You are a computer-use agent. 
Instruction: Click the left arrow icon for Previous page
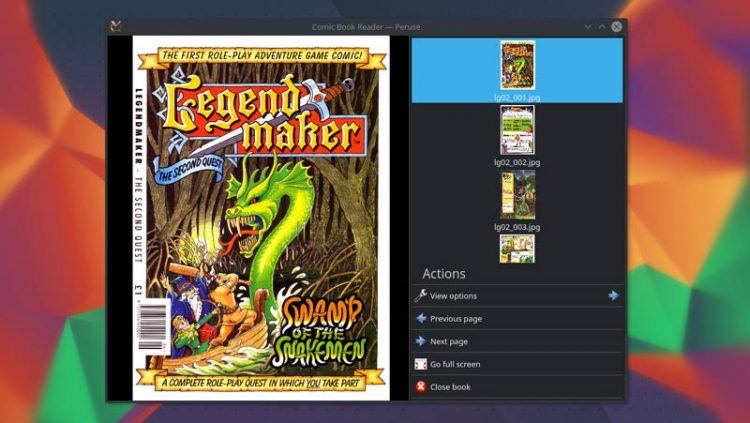[x=421, y=319]
